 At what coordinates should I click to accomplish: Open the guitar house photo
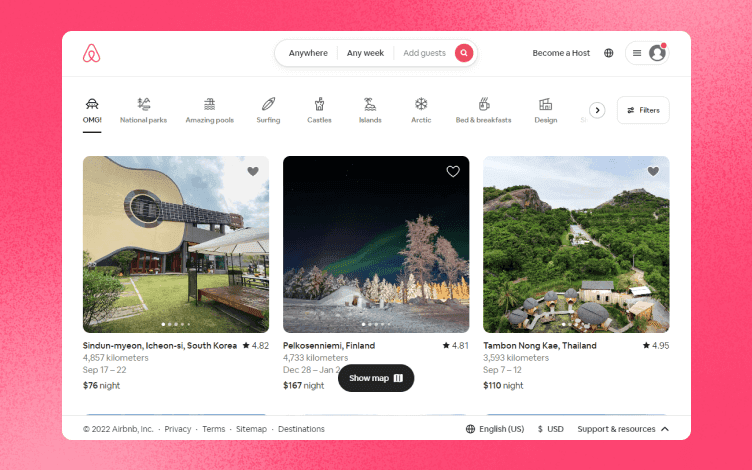176,244
